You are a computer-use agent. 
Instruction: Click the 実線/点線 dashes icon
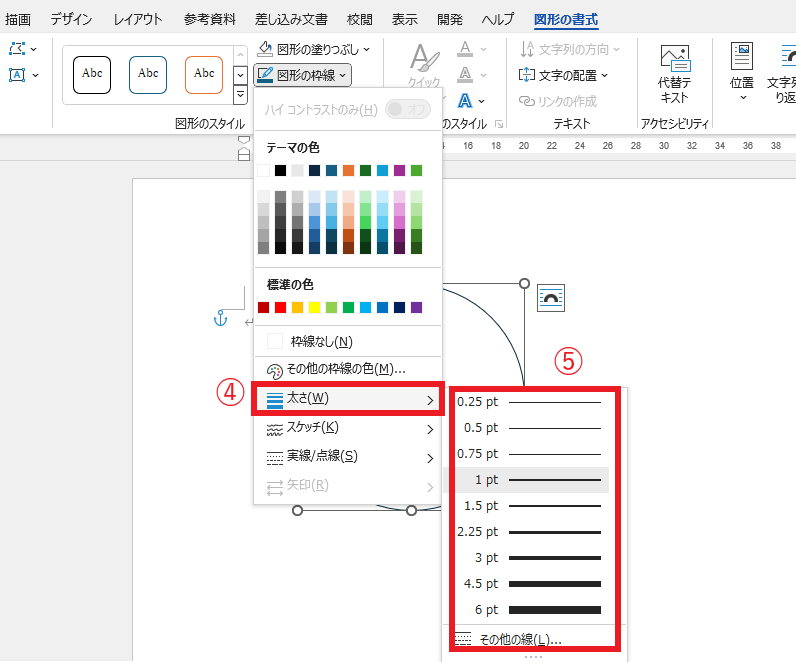pyautogui.click(x=275, y=458)
